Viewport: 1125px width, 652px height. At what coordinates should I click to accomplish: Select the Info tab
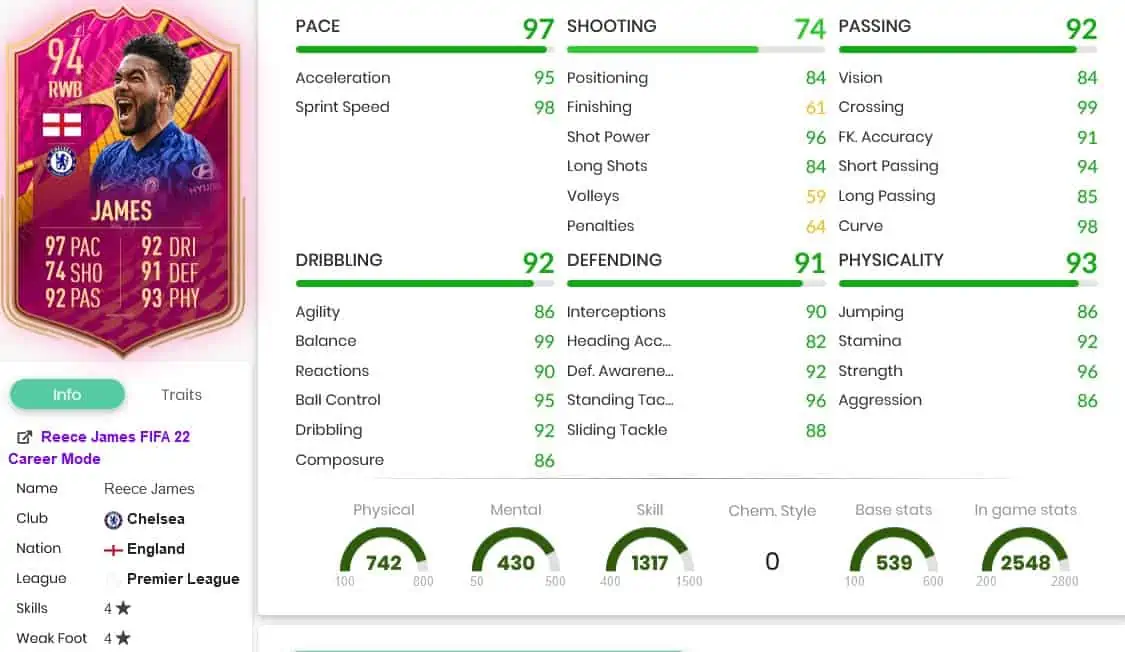[x=67, y=394]
